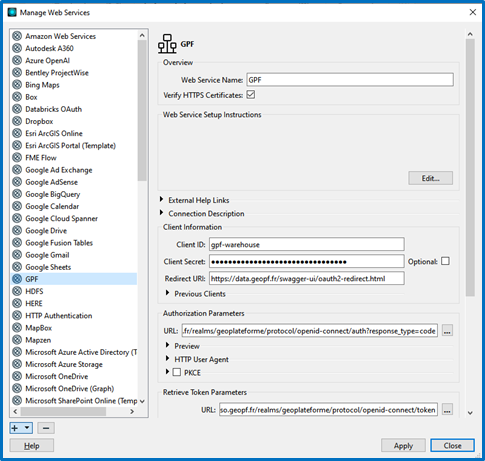Click the Authorization URL input field
The width and height of the screenshot is (485, 461).
click(x=310, y=331)
